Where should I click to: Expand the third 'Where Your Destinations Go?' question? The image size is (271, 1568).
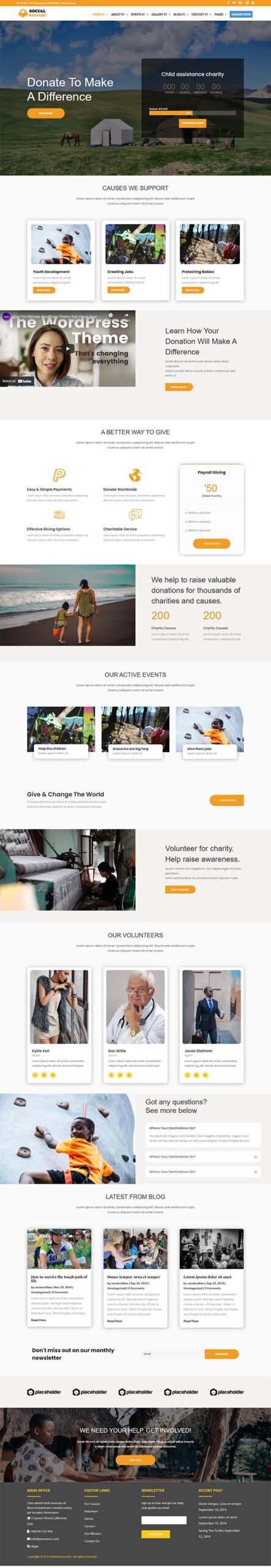pos(203,1172)
